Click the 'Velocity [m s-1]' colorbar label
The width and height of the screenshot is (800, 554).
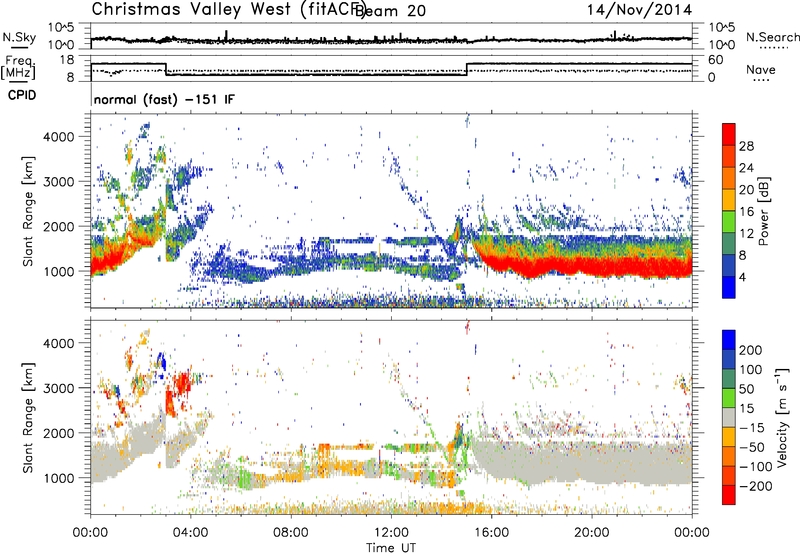point(782,417)
